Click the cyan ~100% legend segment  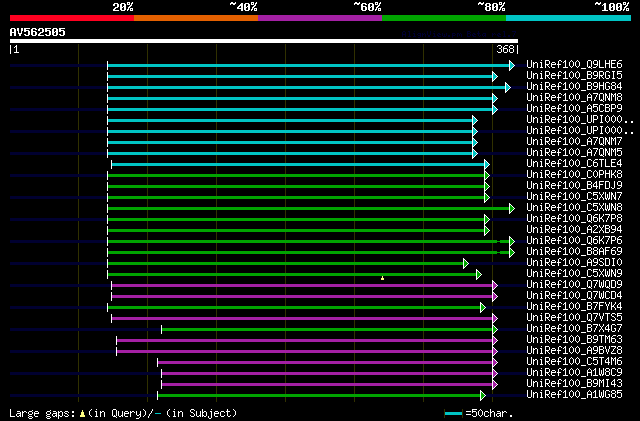click(569, 18)
